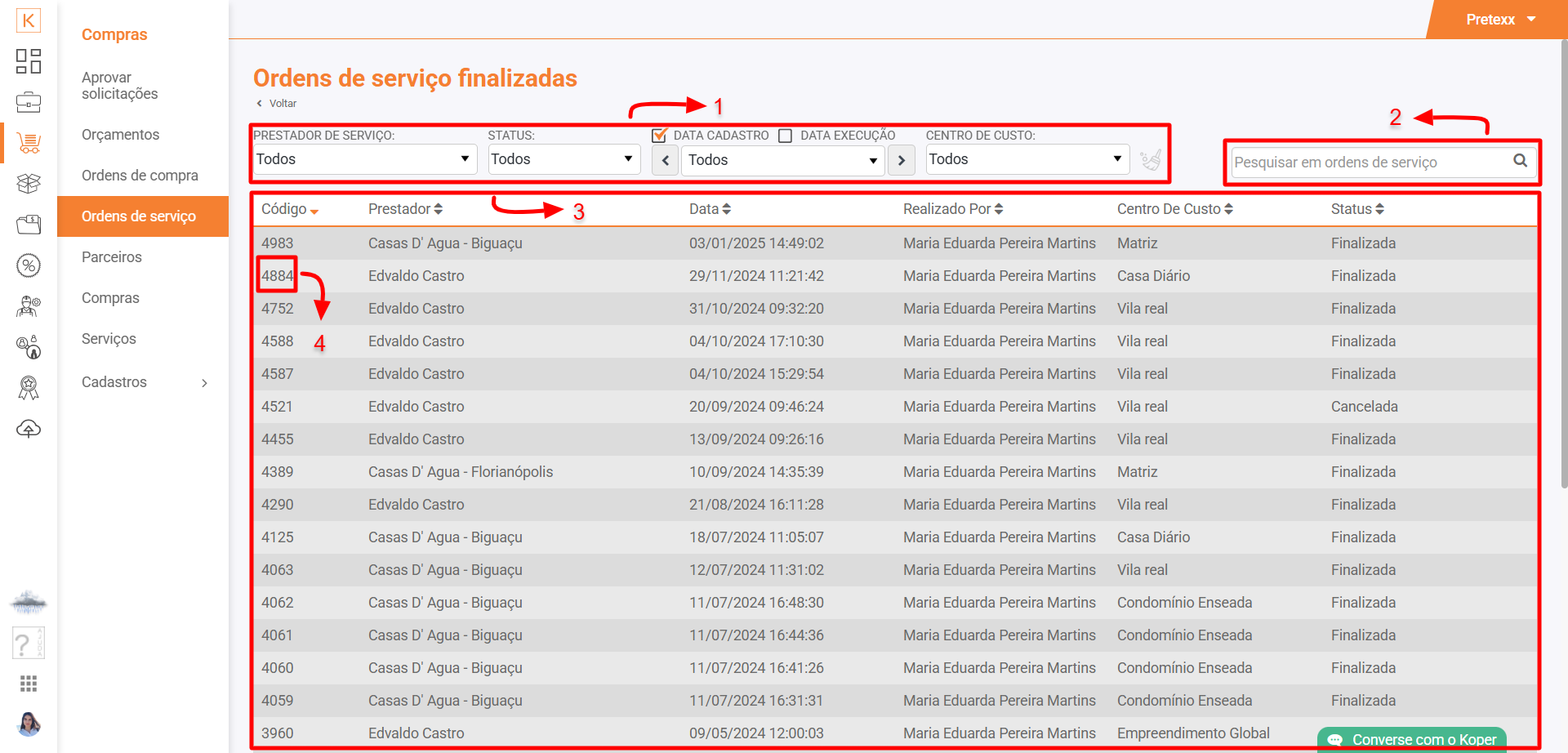
Task: Expand the Centro de Custo dropdown
Action: (x=1027, y=159)
